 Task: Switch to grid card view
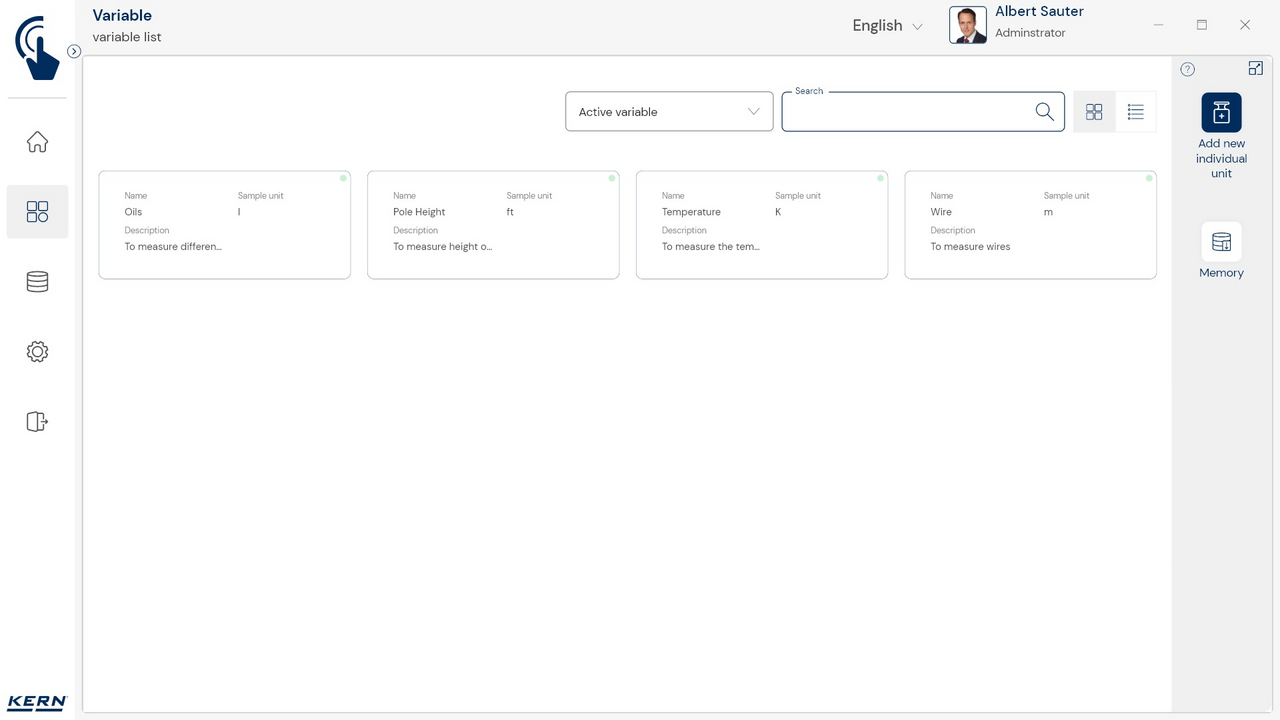click(x=1094, y=112)
